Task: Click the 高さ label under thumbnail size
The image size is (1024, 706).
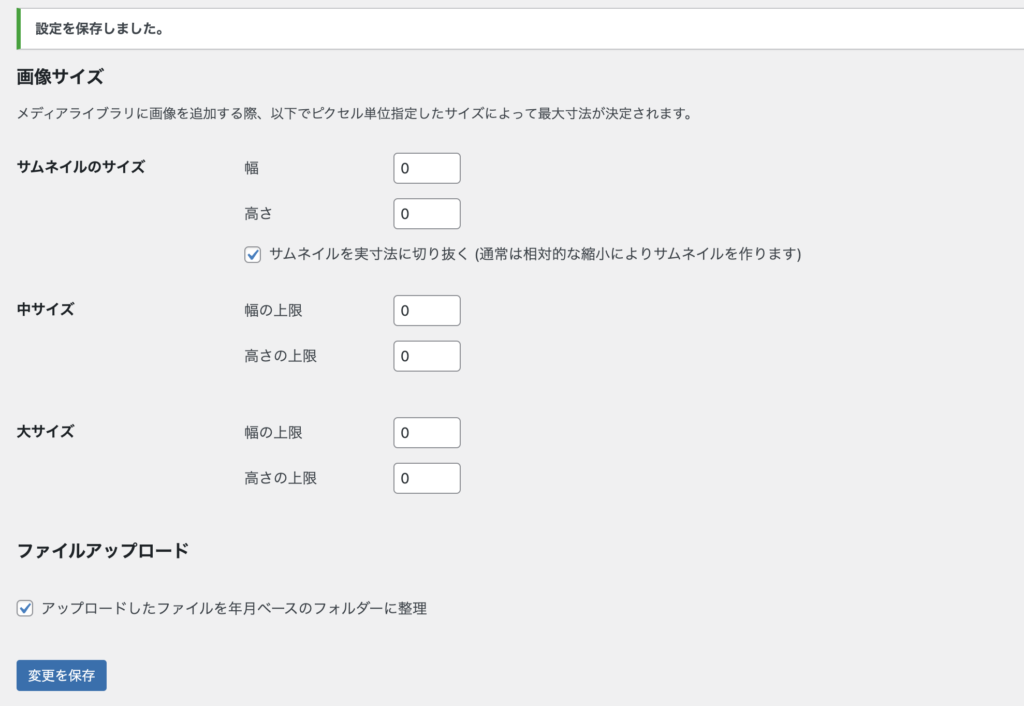Action: tap(259, 214)
